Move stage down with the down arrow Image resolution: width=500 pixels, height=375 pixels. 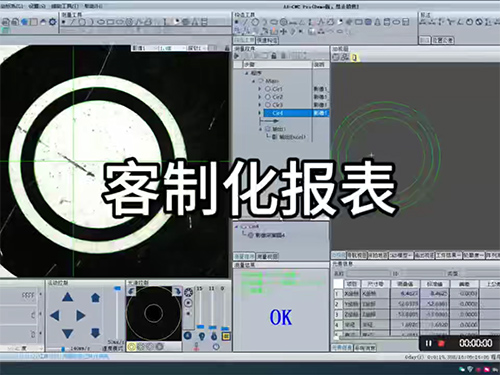pyautogui.click(x=68, y=333)
